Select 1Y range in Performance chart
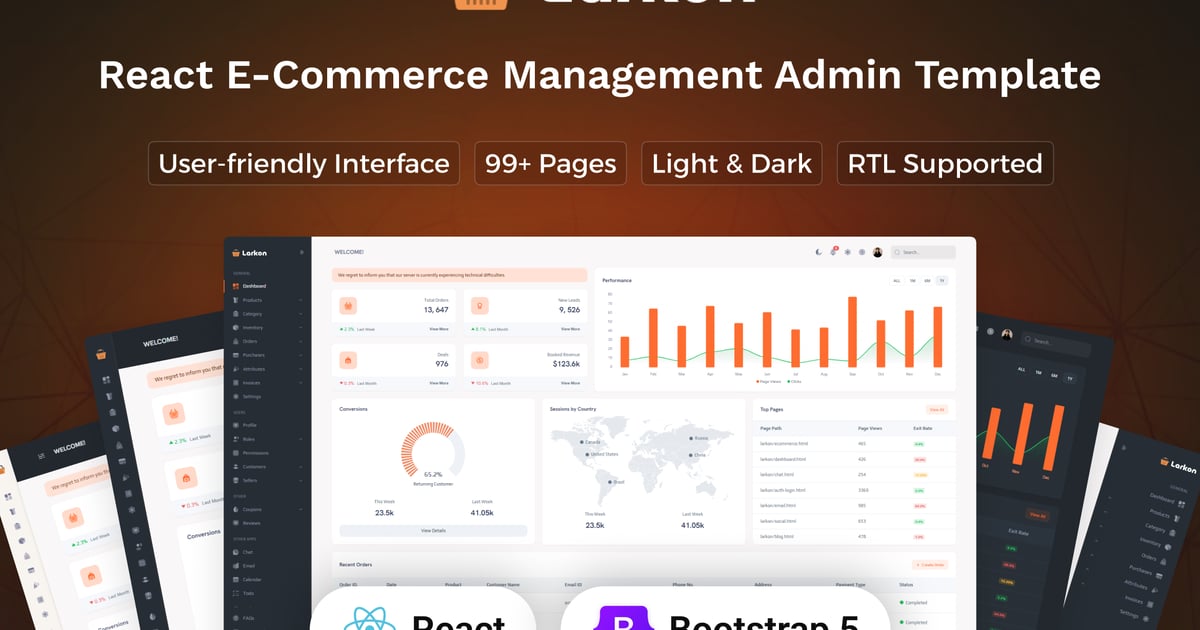This screenshot has height=630, width=1200. (x=942, y=281)
